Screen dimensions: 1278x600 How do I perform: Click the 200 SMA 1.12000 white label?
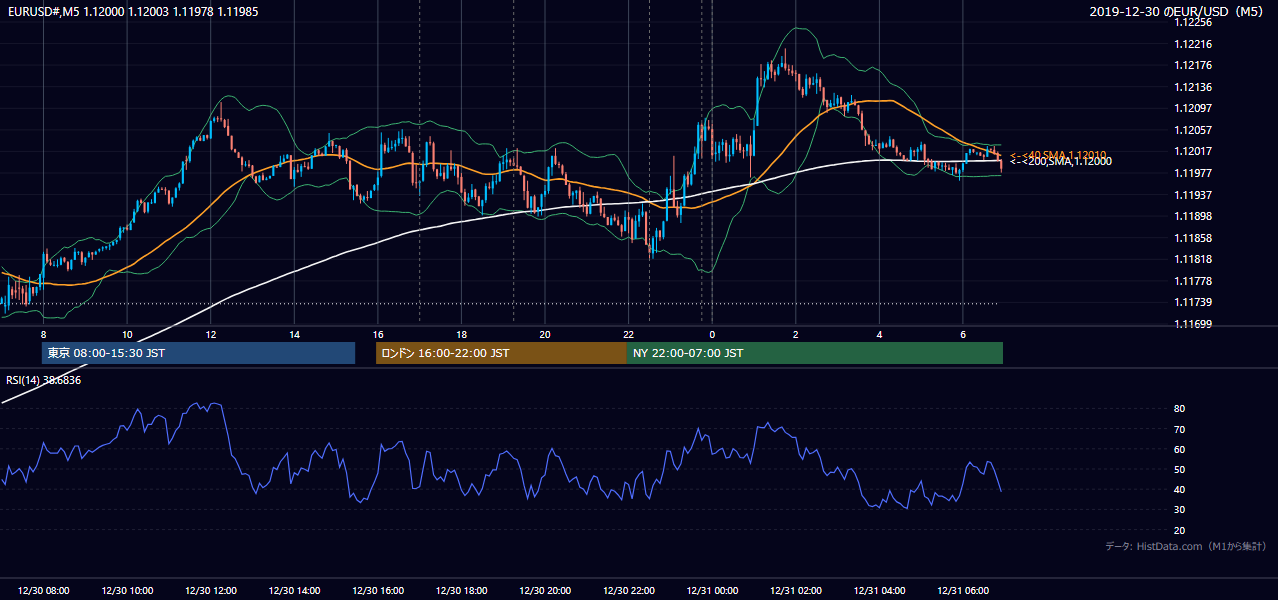click(1060, 161)
